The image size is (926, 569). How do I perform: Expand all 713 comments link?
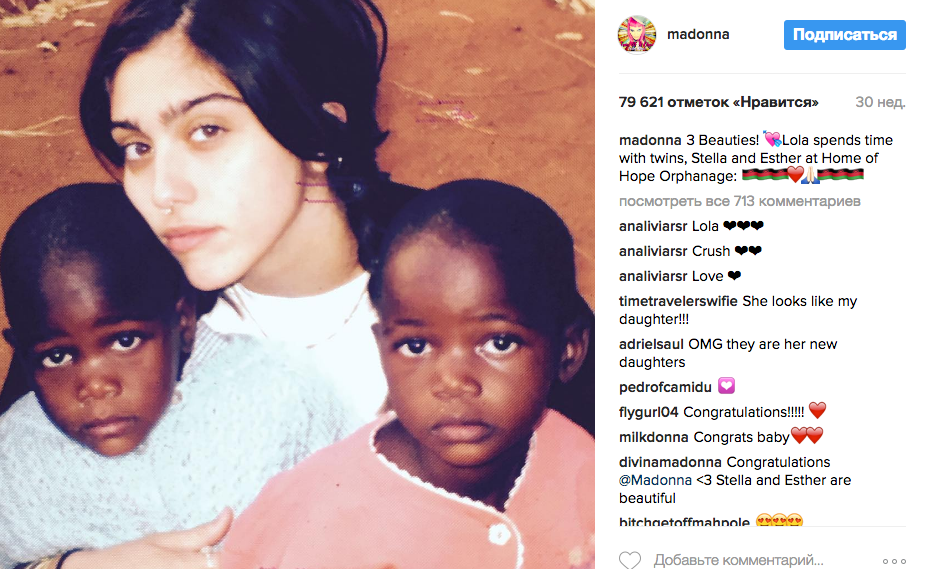(739, 201)
